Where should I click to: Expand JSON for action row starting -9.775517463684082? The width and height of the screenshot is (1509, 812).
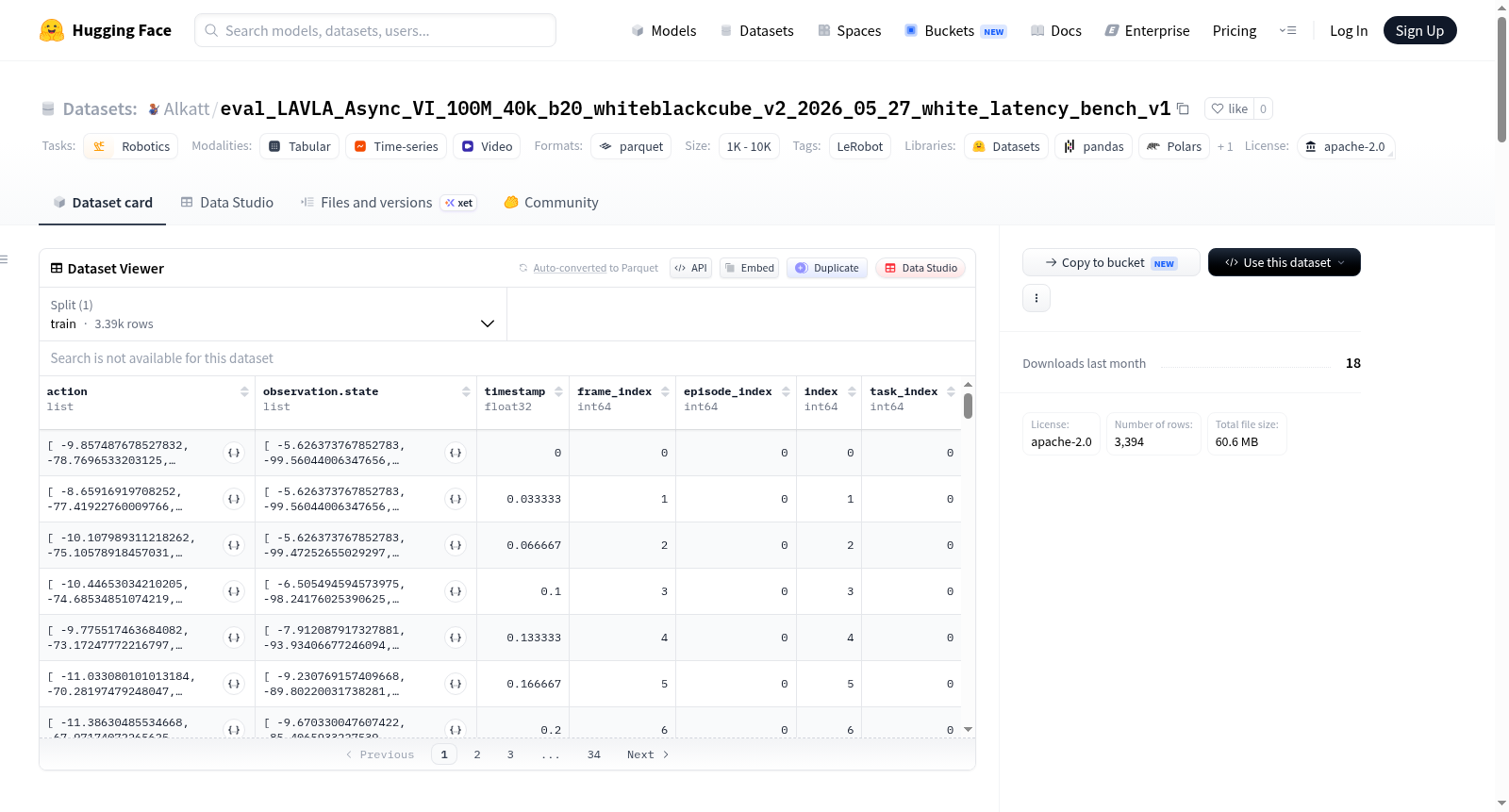point(234,638)
